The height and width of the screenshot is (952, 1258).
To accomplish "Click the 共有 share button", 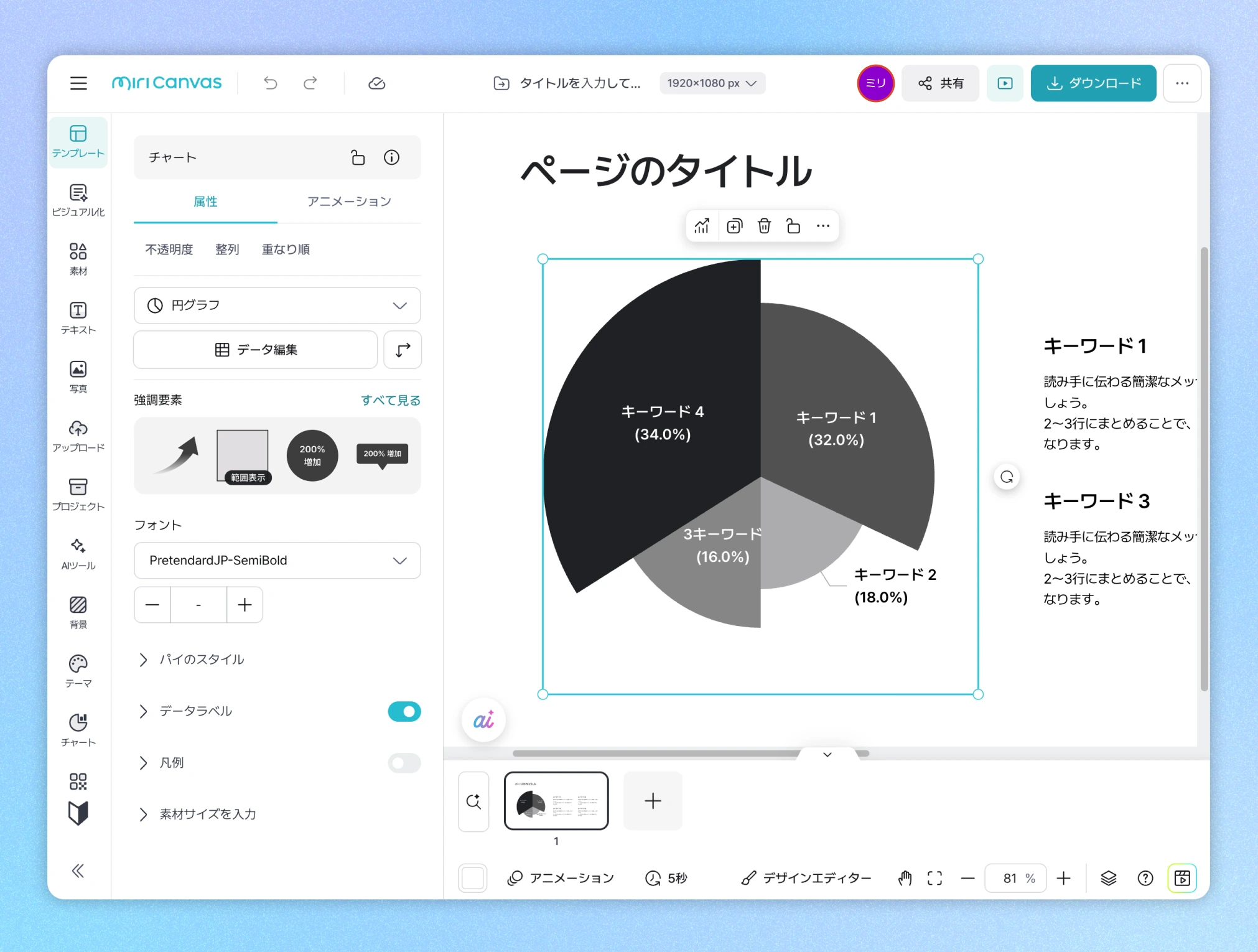I will pos(940,83).
